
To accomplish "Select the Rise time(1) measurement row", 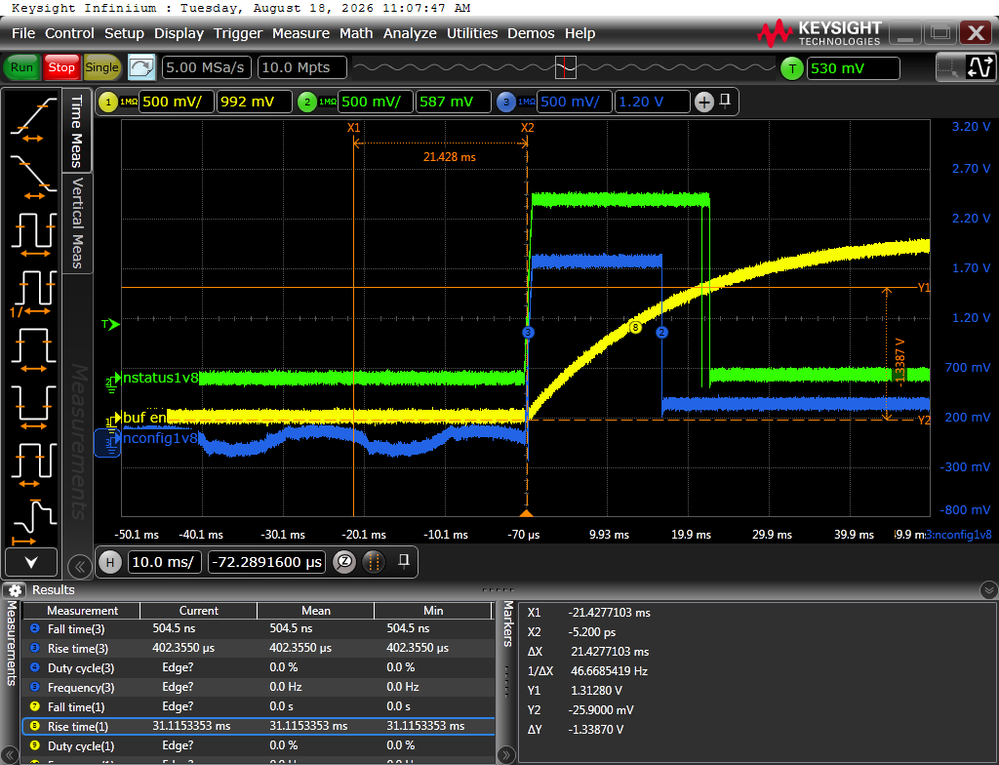I will tap(258, 726).
